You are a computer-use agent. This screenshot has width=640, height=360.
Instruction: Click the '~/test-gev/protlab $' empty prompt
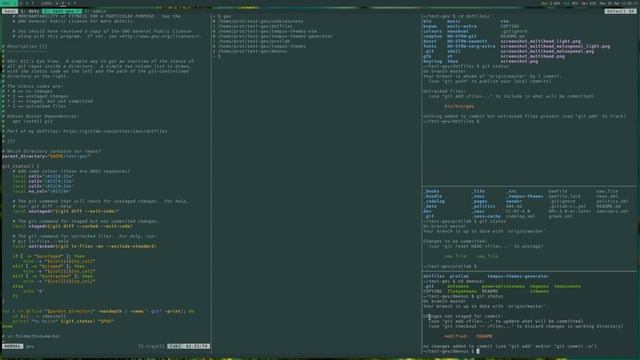pos(450,266)
